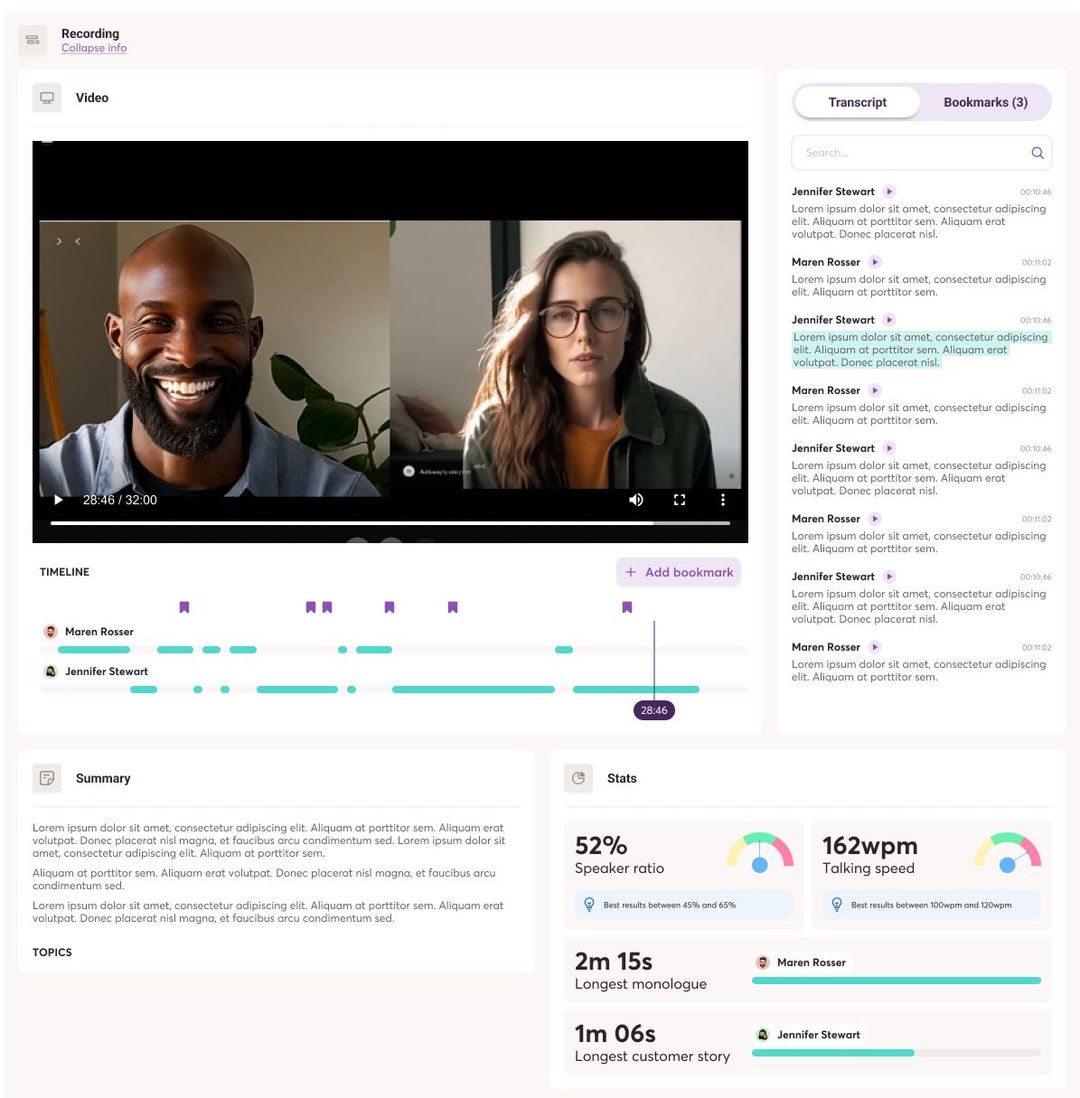Click the lightbulb tip icon under Speaker ratio
This screenshot has width=1080, height=1098.
click(589, 904)
